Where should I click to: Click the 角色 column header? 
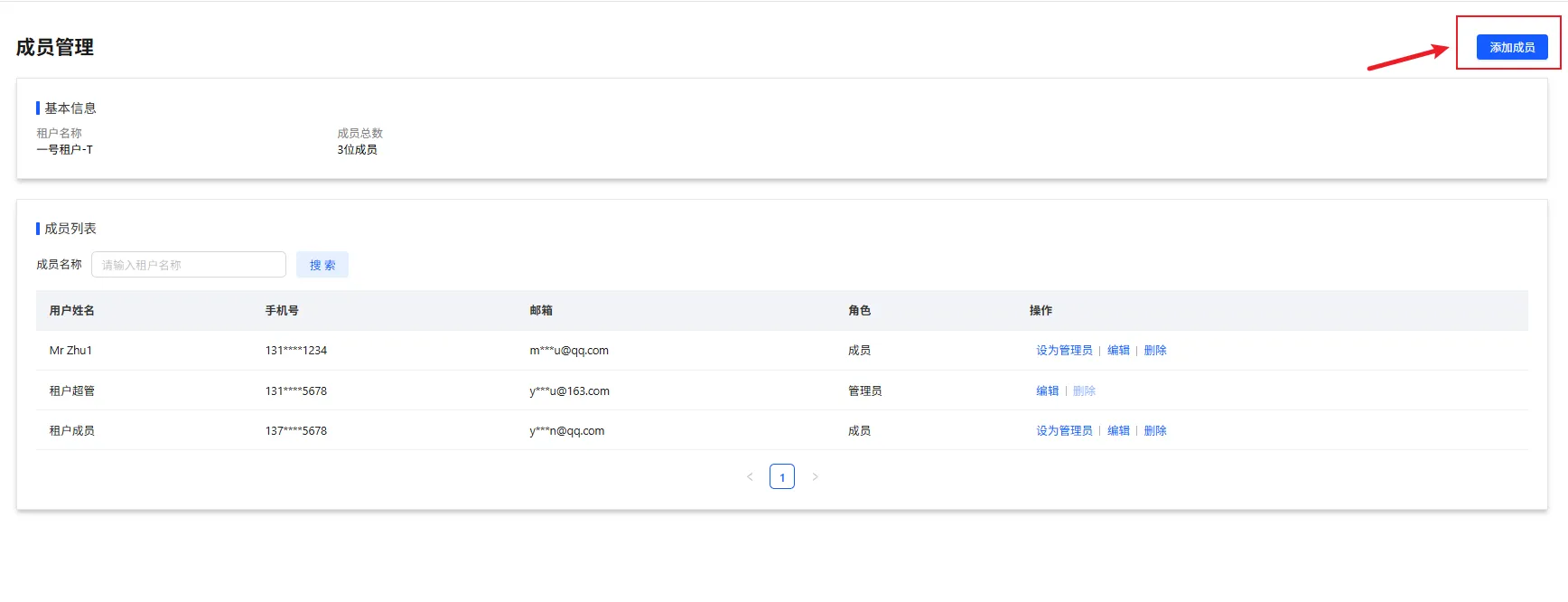click(x=860, y=311)
